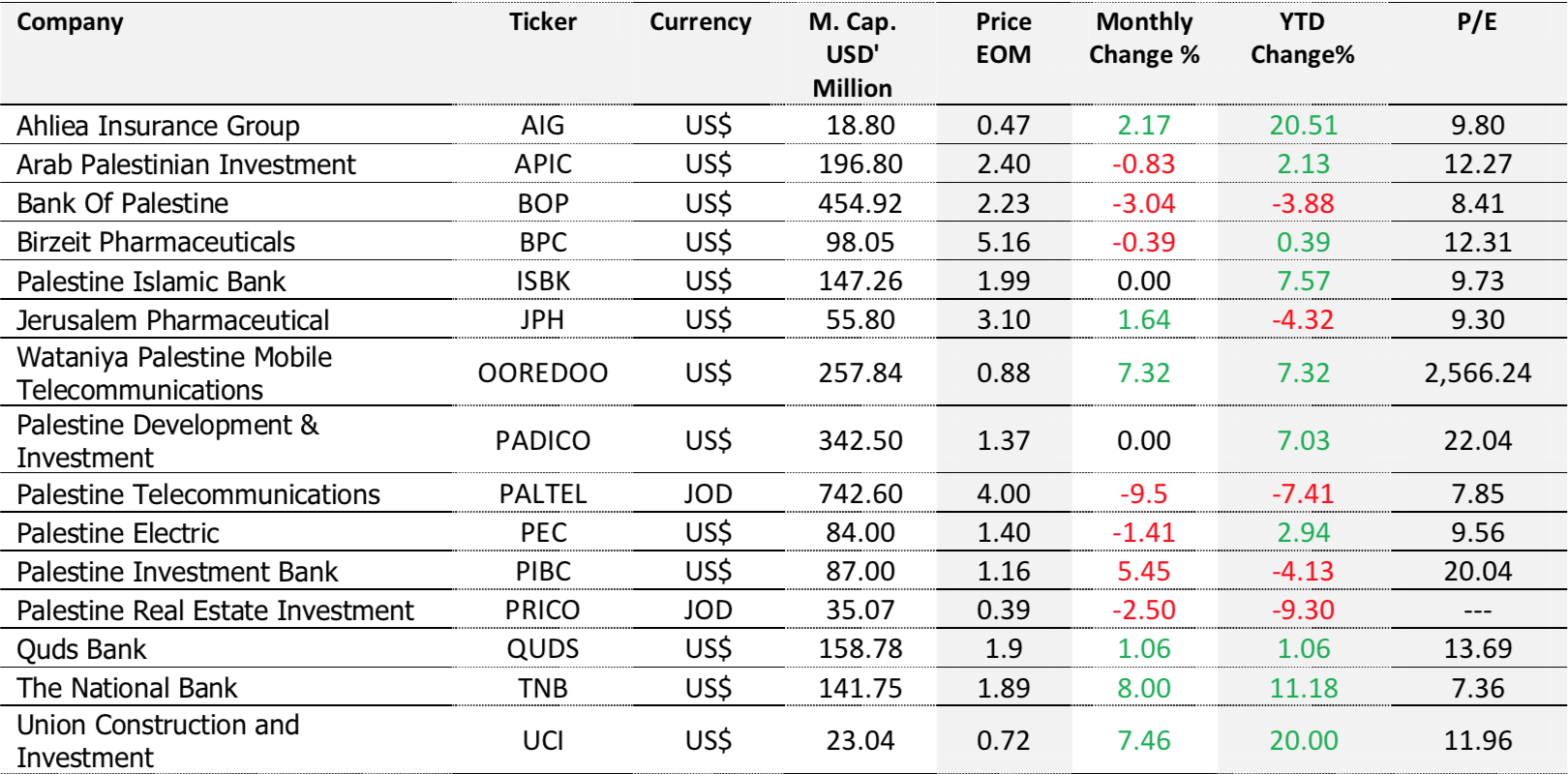Select the JOD currency cell for PRICO
The height and width of the screenshot is (774, 1568).
tap(708, 610)
